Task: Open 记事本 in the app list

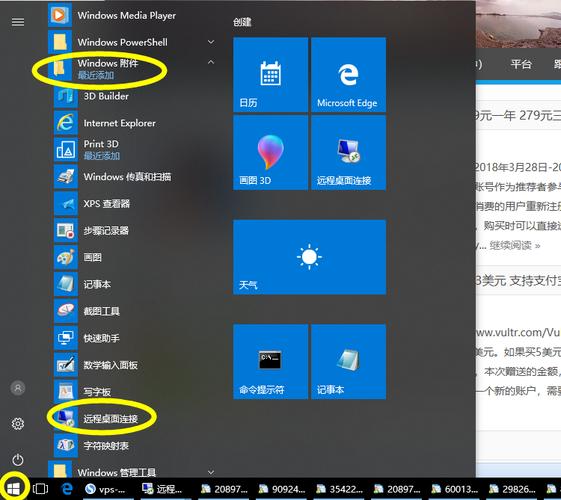Action: pos(136,284)
